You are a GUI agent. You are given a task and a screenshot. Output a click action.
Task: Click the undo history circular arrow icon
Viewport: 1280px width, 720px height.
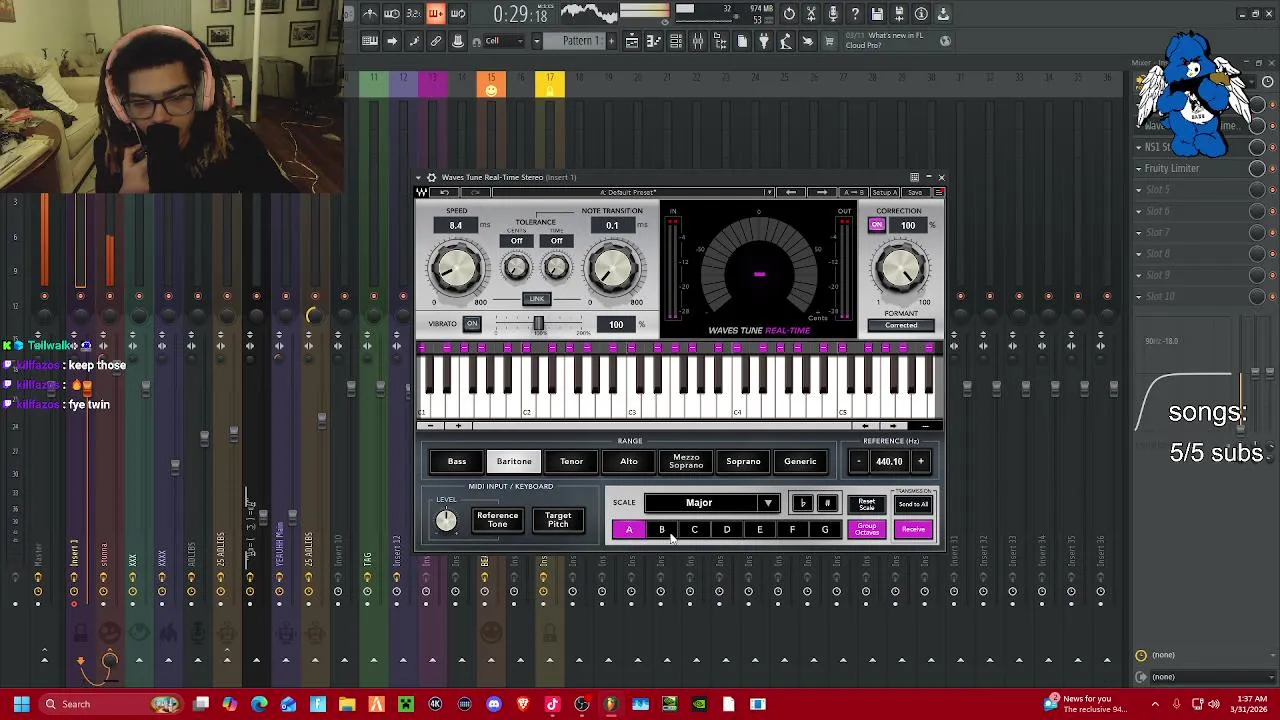789,14
